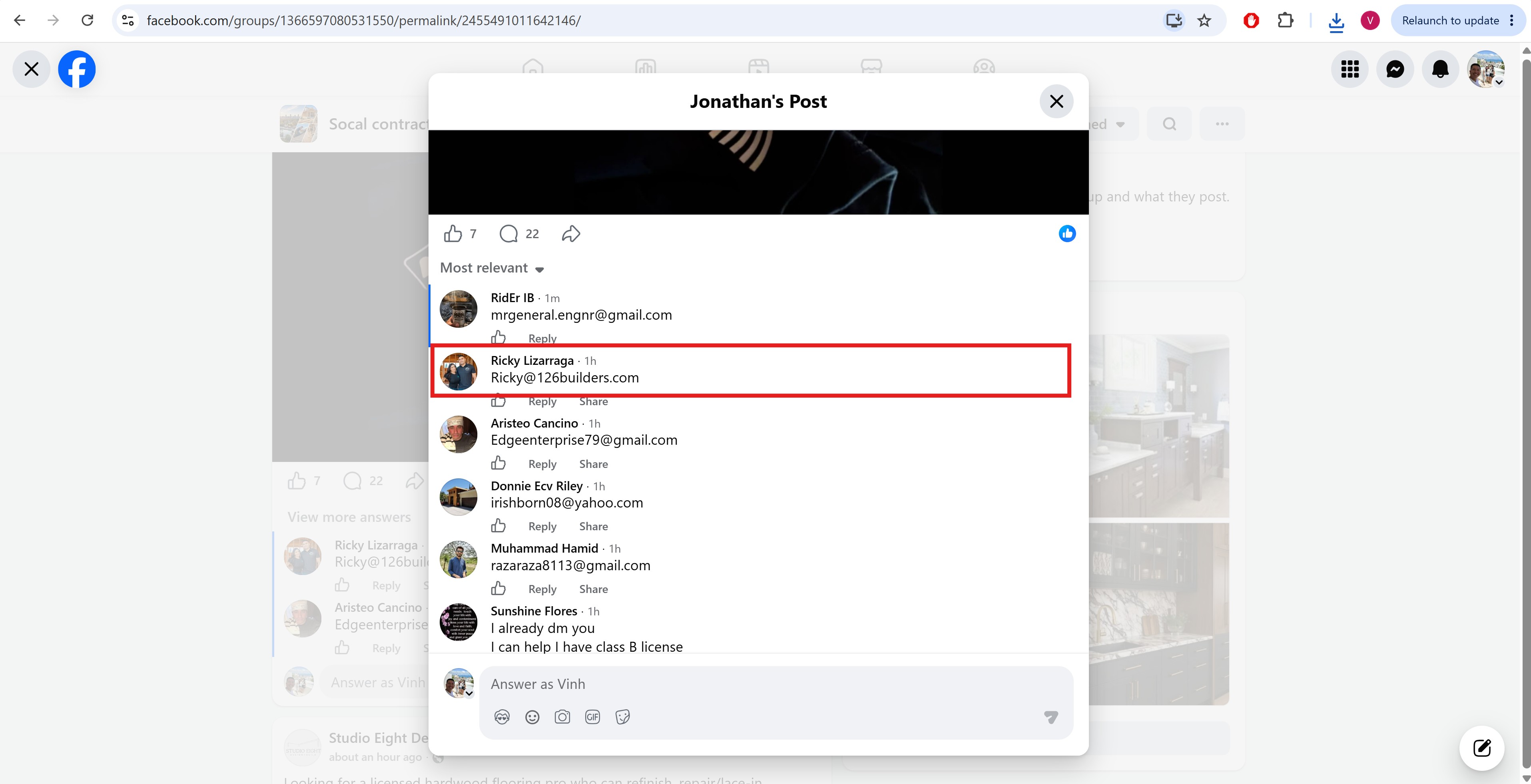Viewport: 1531px width, 784px height.
Task: Reload the current Facebook page
Action: [88, 20]
